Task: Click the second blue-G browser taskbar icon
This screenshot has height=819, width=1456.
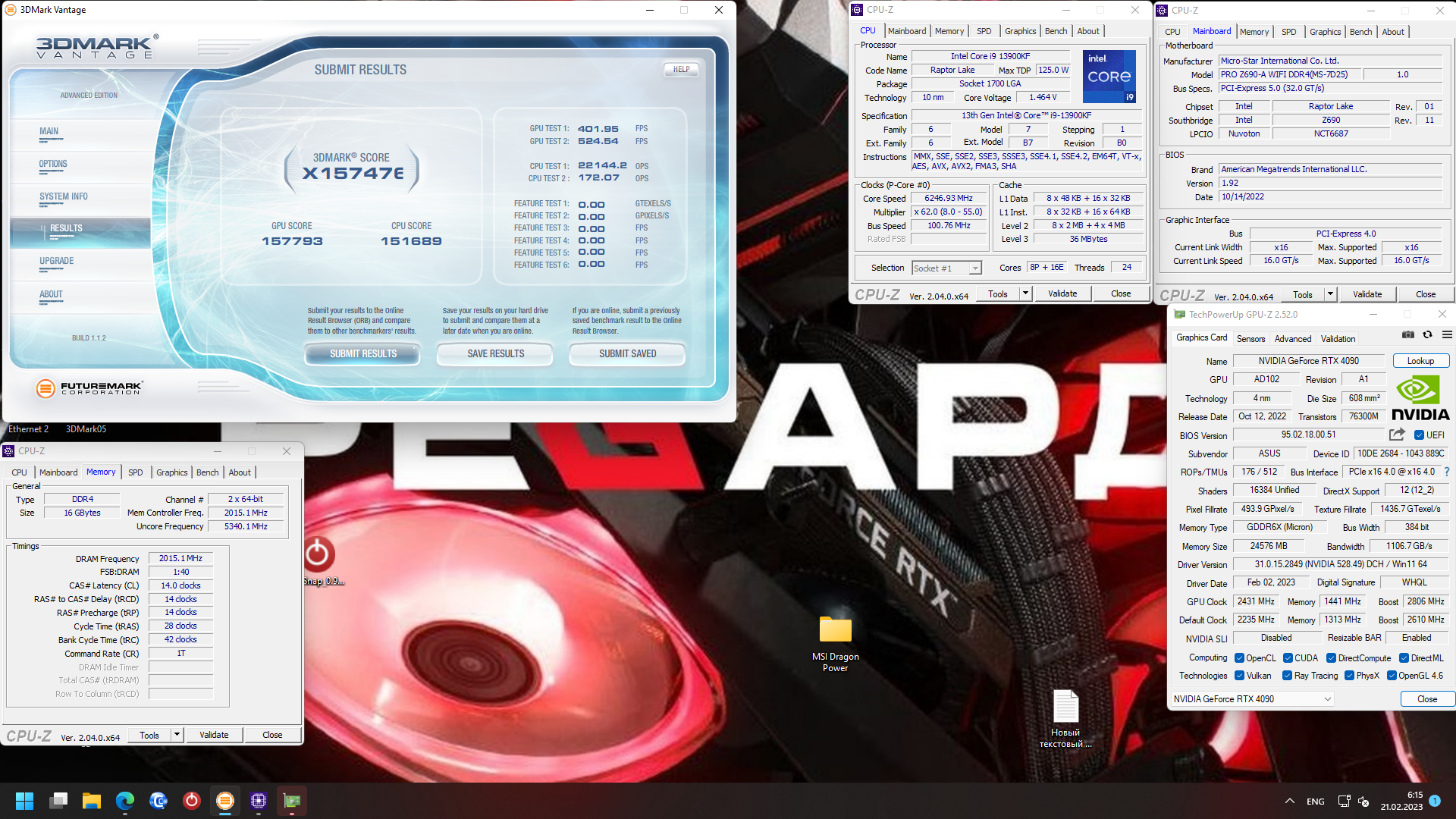Action: tap(158, 801)
